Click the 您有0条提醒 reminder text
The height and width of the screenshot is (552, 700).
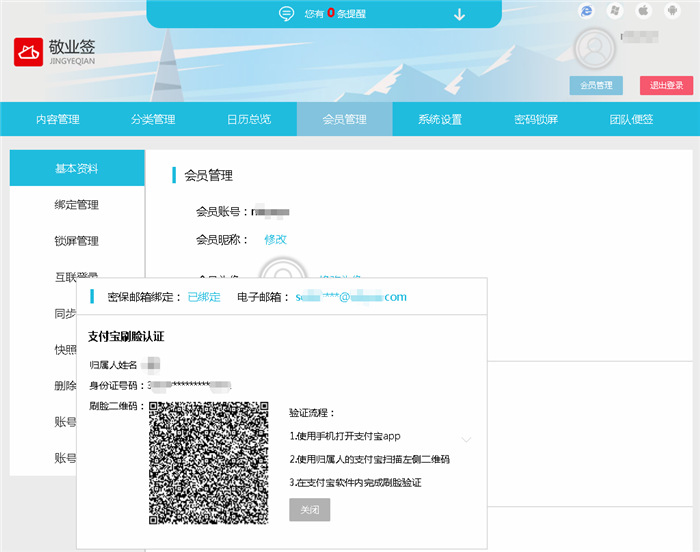(335, 13)
